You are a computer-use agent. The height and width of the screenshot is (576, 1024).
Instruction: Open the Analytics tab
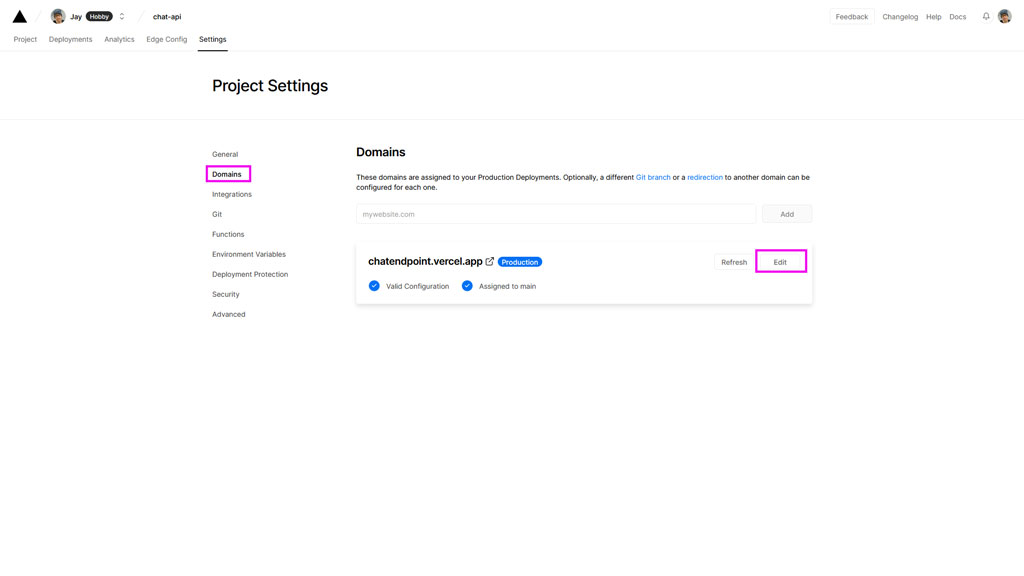click(x=119, y=39)
